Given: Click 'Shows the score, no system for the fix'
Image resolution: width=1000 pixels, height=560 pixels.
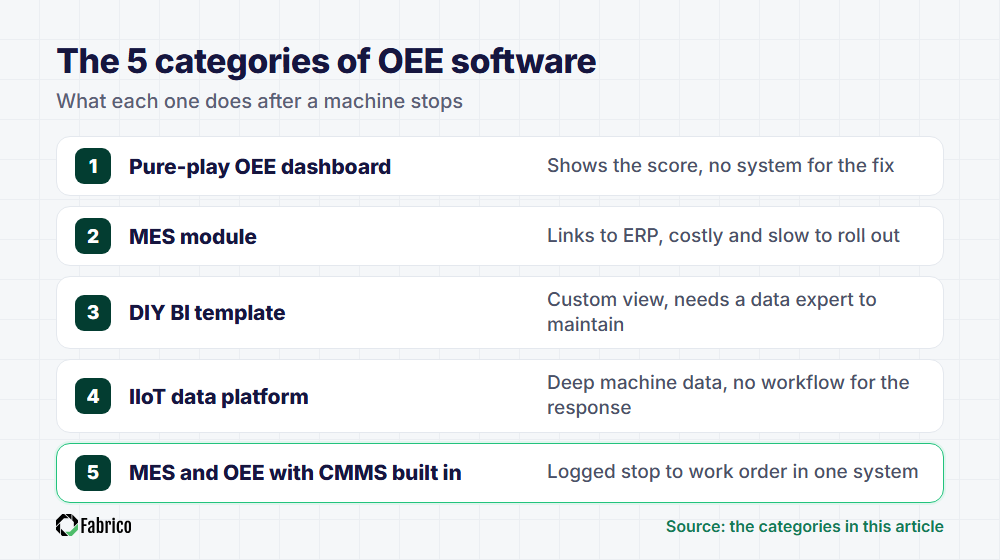Looking at the screenshot, I should point(721,166).
